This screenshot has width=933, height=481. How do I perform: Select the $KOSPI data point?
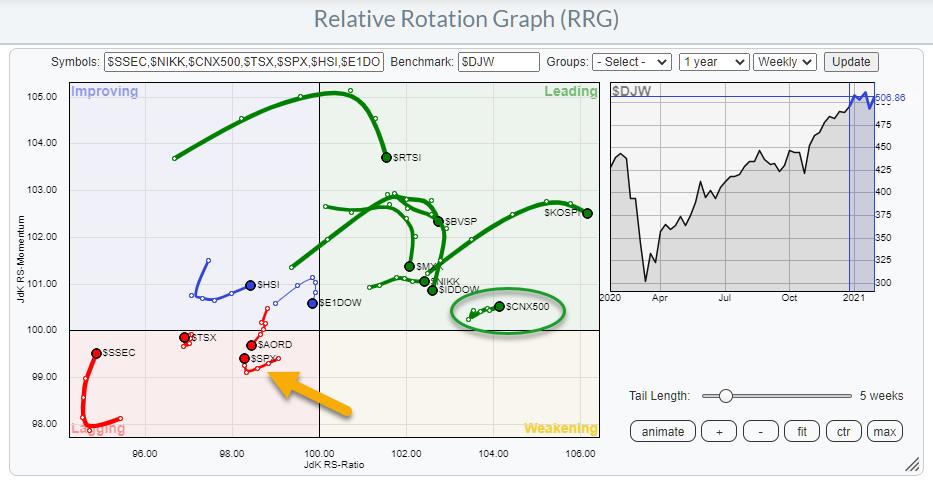coord(587,213)
